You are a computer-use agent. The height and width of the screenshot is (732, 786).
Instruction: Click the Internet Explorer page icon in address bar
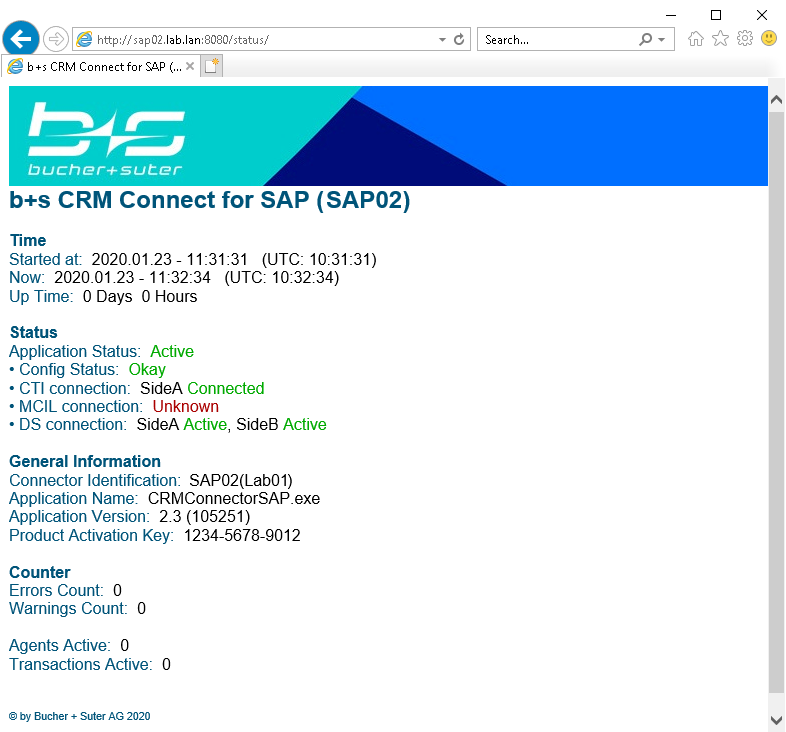tap(84, 39)
